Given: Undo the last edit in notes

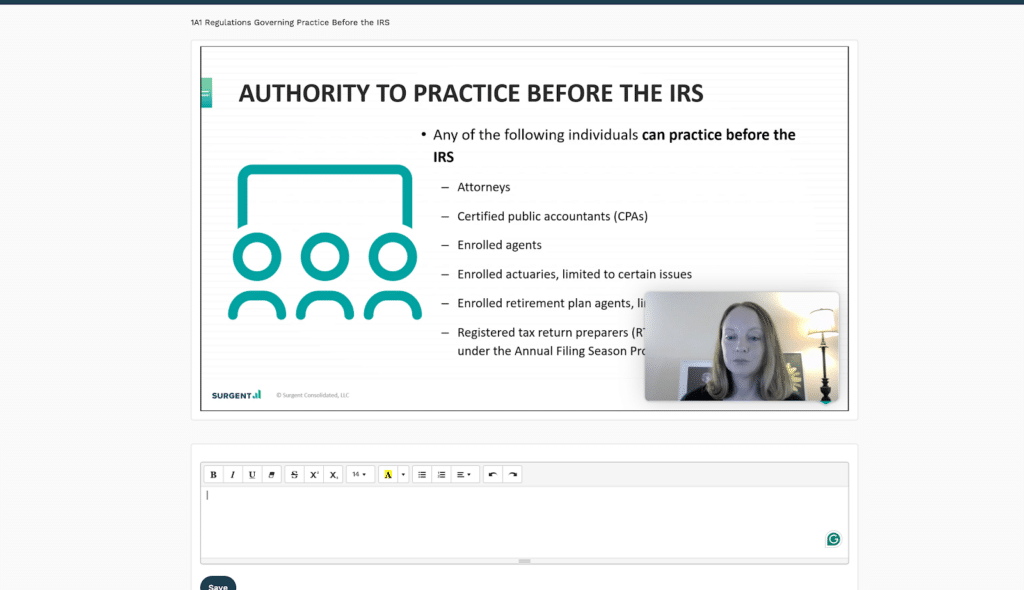Looking at the screenshot, I should (x=493, y=475).
